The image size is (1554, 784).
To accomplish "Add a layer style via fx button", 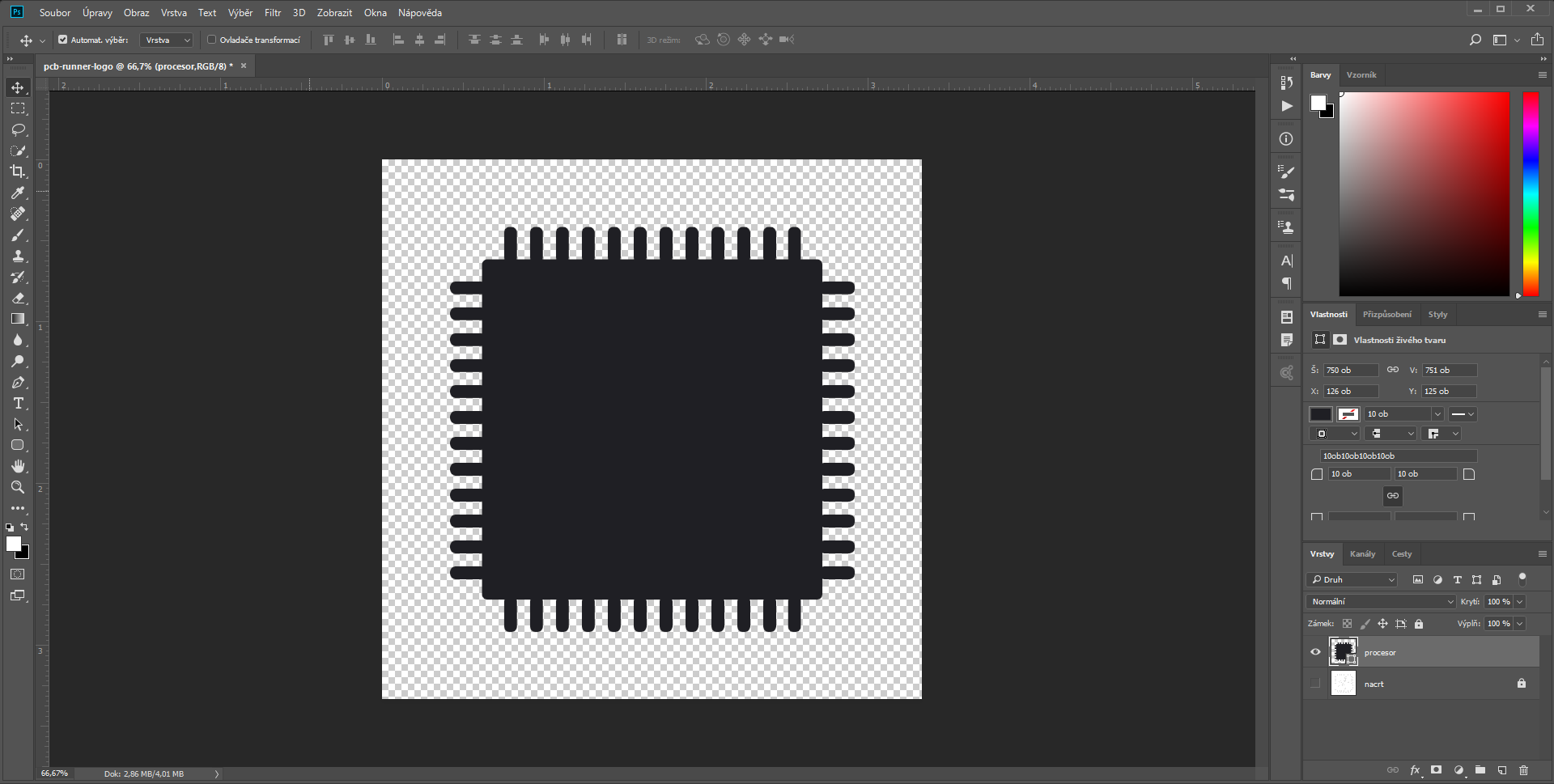I will coord(1416,770).
